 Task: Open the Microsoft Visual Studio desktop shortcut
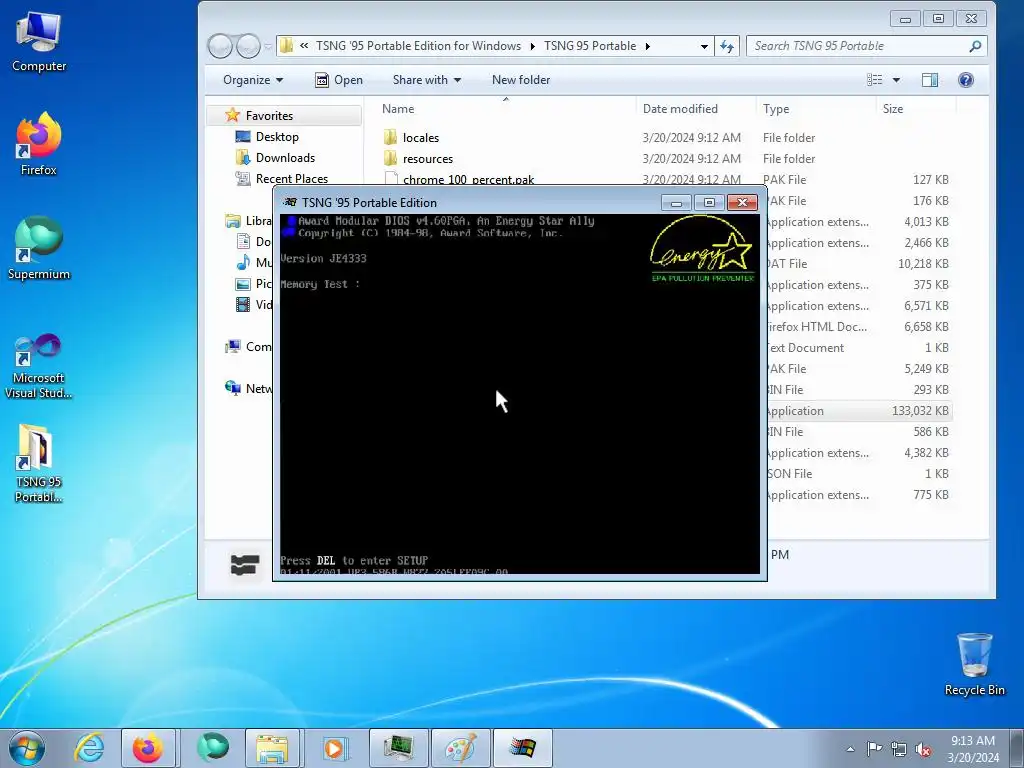[39, 366]
